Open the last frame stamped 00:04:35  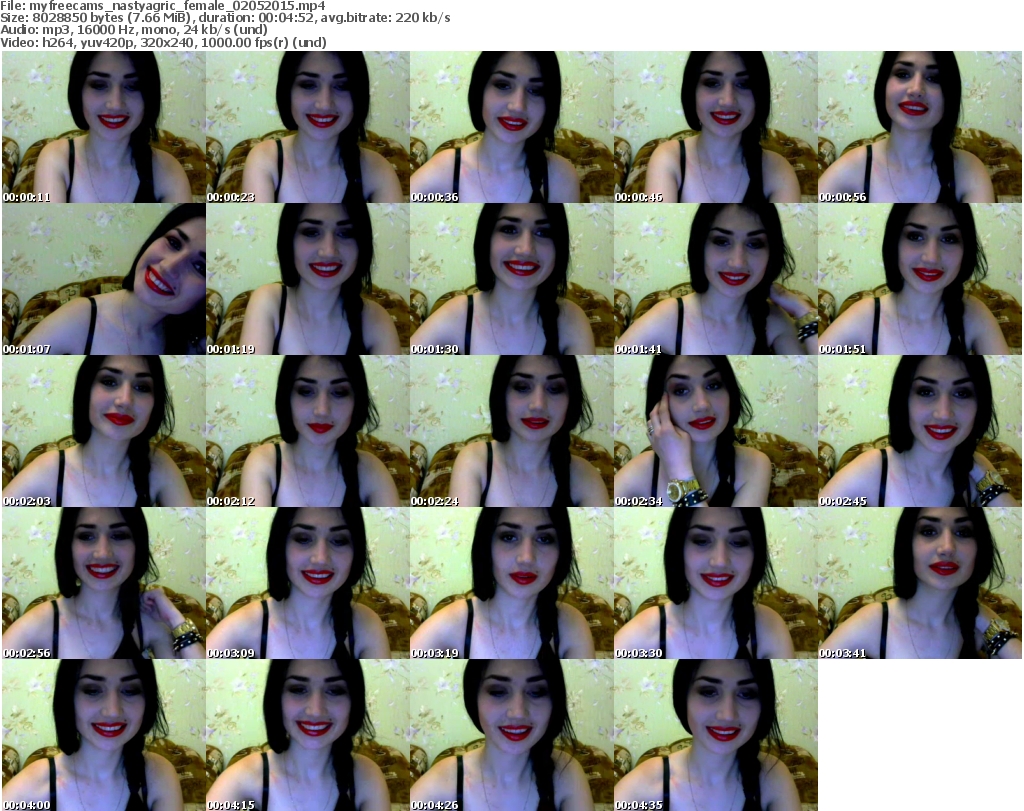(715, 735)
